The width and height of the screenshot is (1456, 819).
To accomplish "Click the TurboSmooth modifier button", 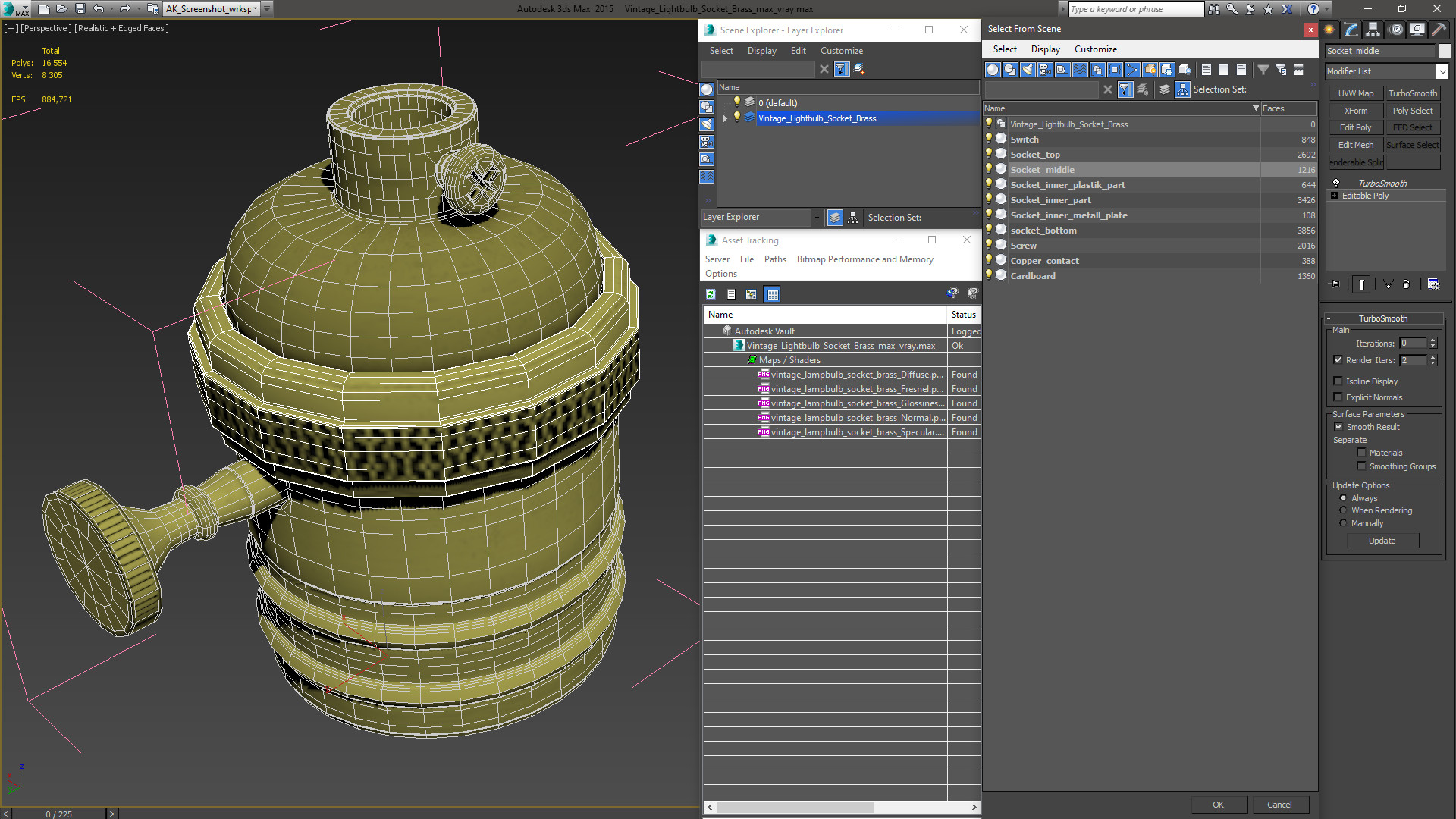I will click(1412, 93).
